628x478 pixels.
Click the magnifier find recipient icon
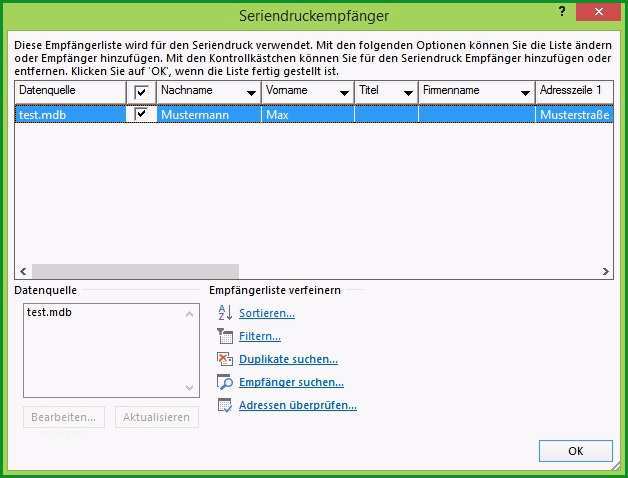225,382
